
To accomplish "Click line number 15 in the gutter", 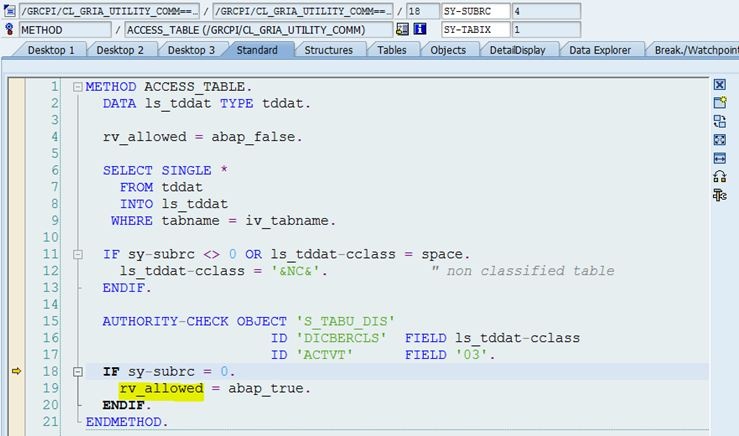I will pos(50,321).
